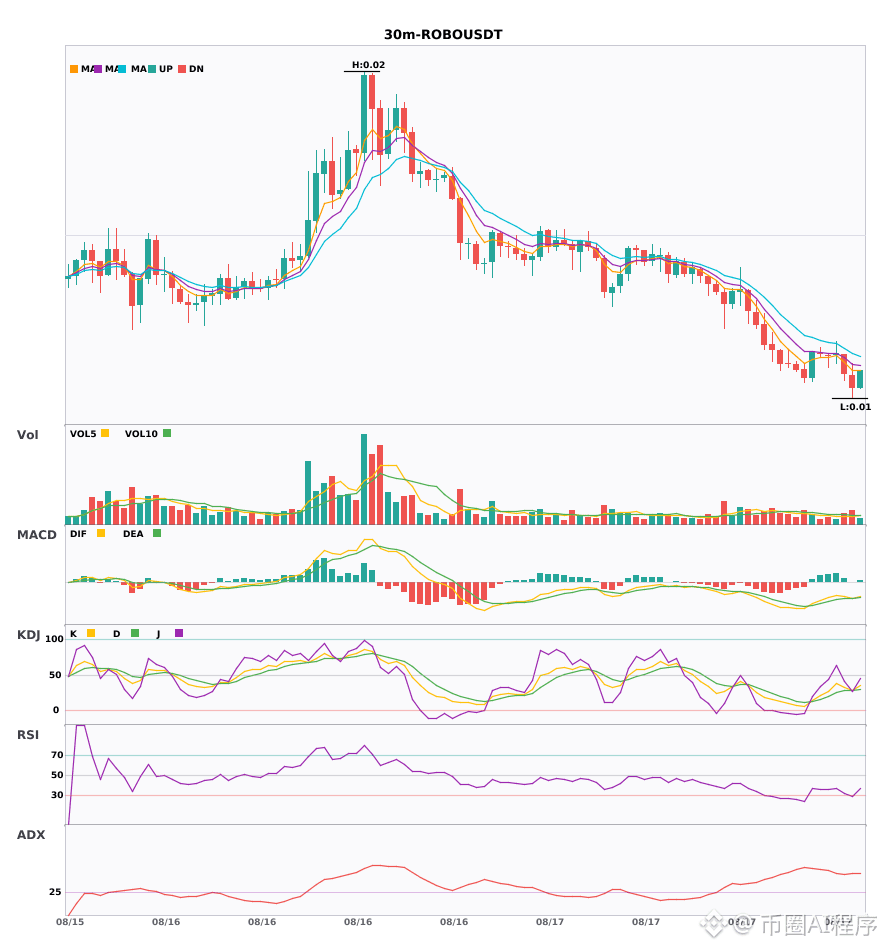Screen dimensions: 885x950
Task: Click the Vol panel label
Action: [27, 435]
